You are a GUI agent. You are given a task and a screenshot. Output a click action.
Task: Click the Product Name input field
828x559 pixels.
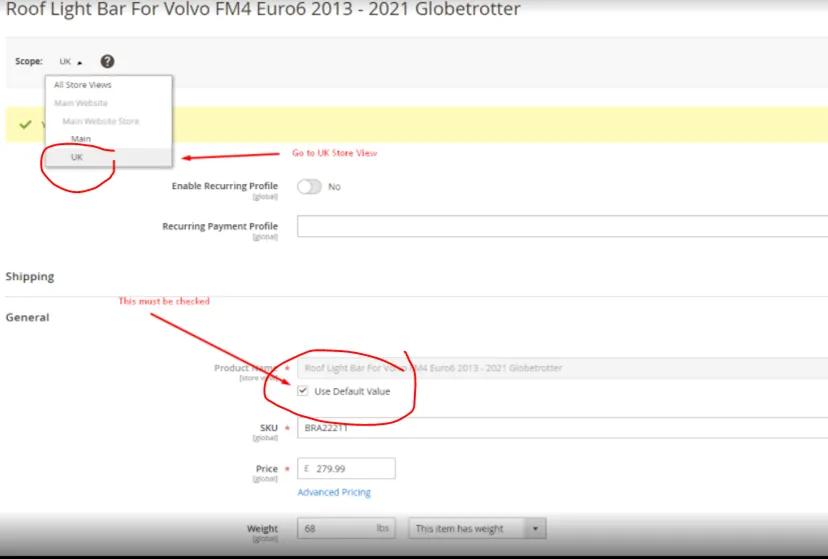(x=562, y=368)
